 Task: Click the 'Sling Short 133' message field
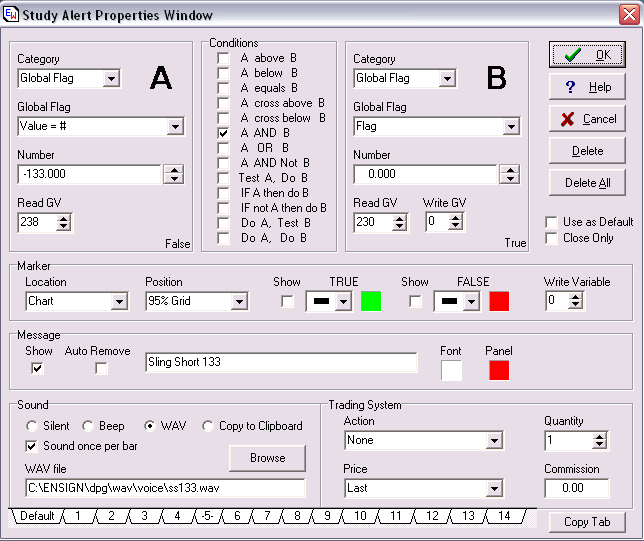pos(281,362)
